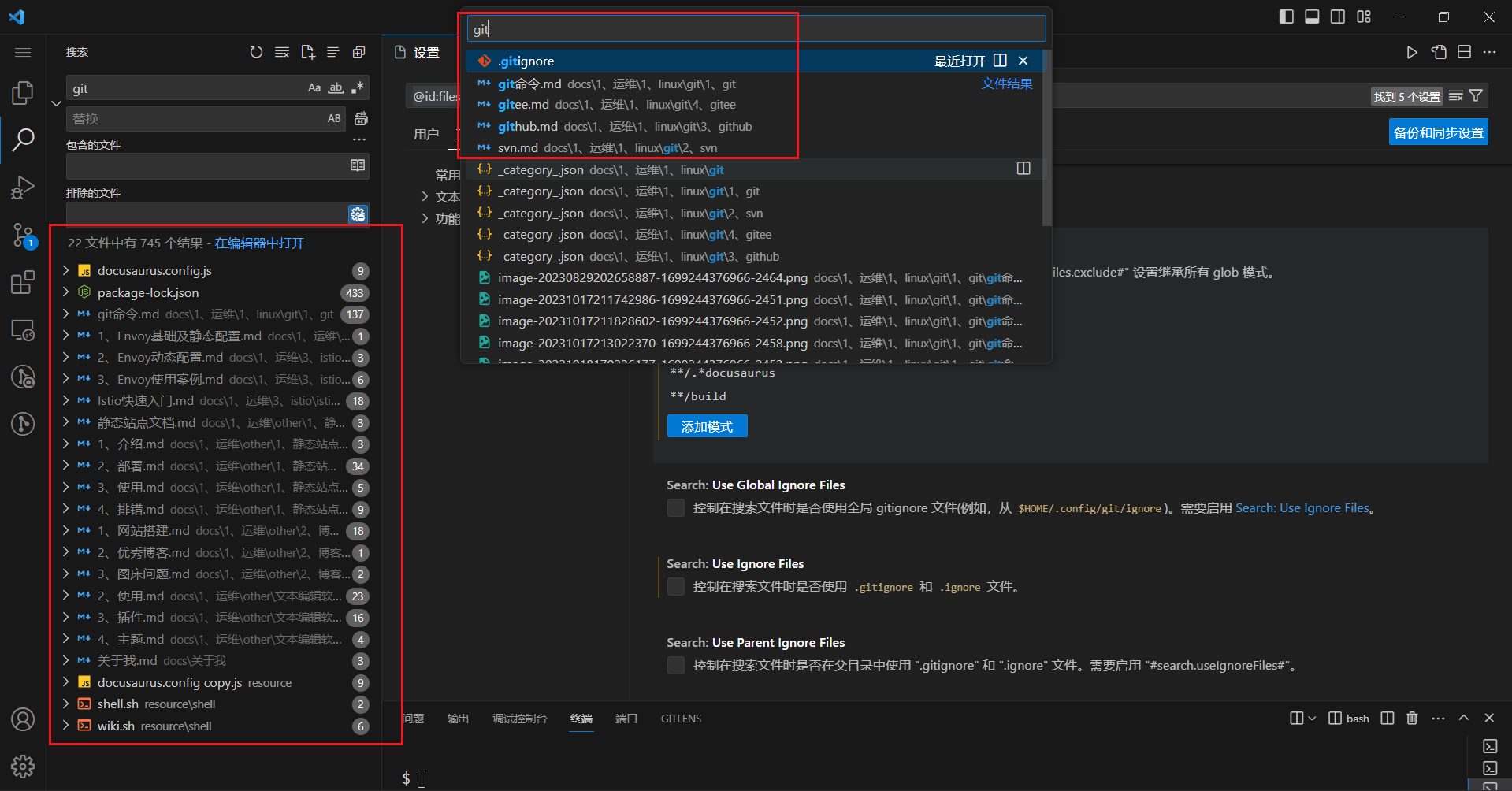Image resolution: width=1512 pixels, height=791 pixels.
Task: Refresh the search results
Action: (x=256, y=52)
